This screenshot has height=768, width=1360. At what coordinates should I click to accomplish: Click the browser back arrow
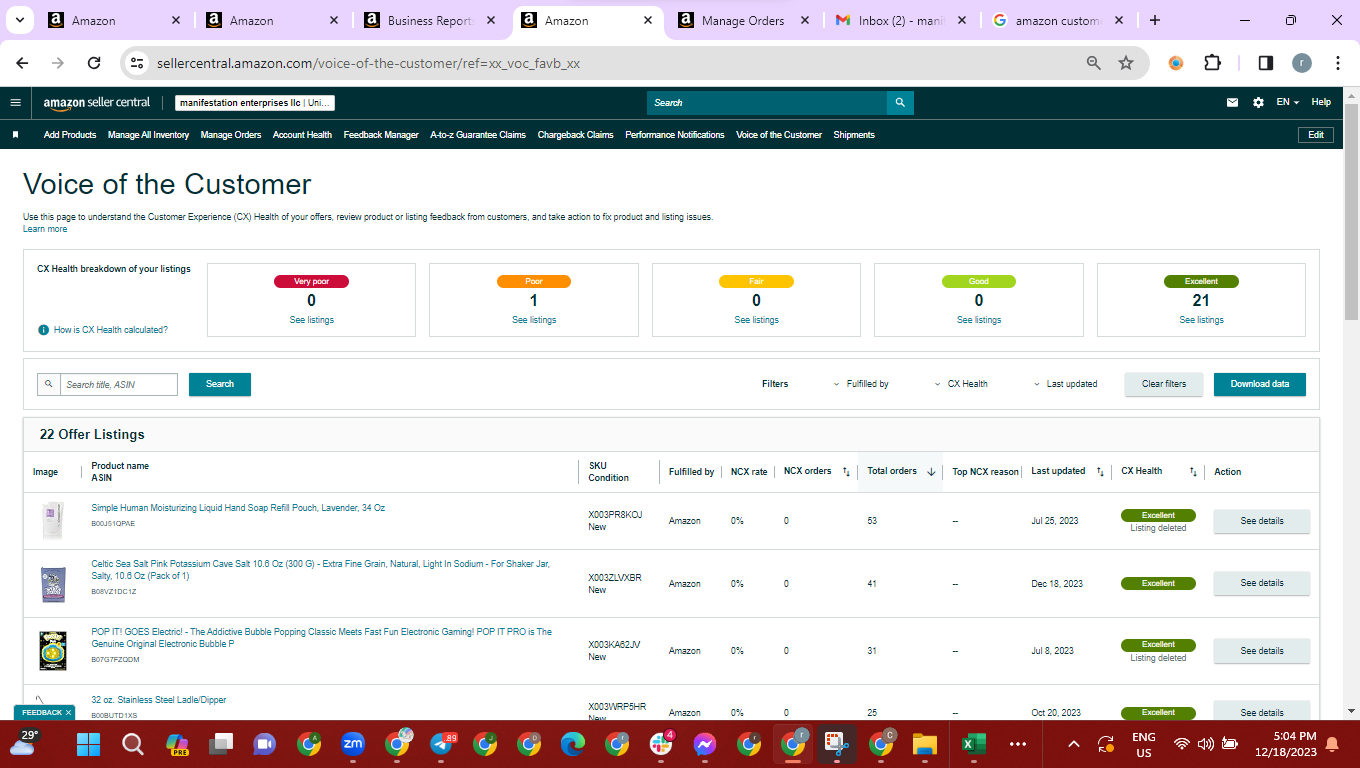click(22, 63)
